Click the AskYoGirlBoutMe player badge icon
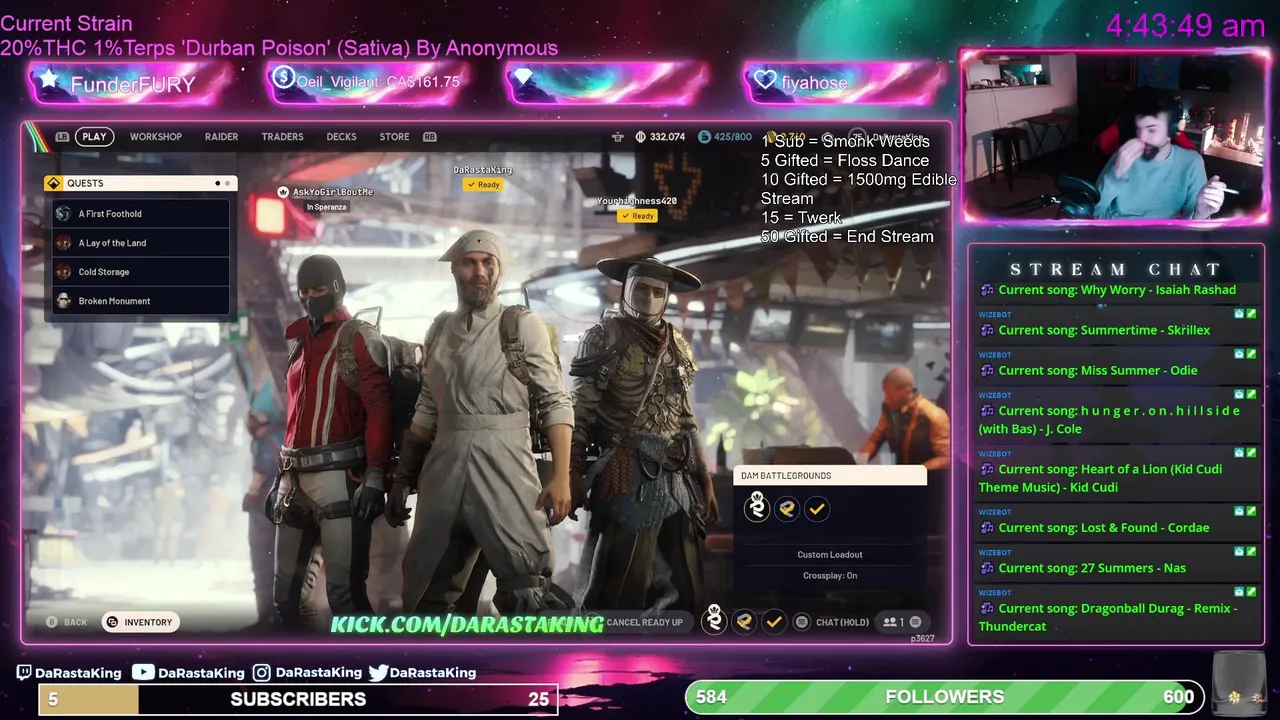 pyautogui.click(x=283, y=192)
